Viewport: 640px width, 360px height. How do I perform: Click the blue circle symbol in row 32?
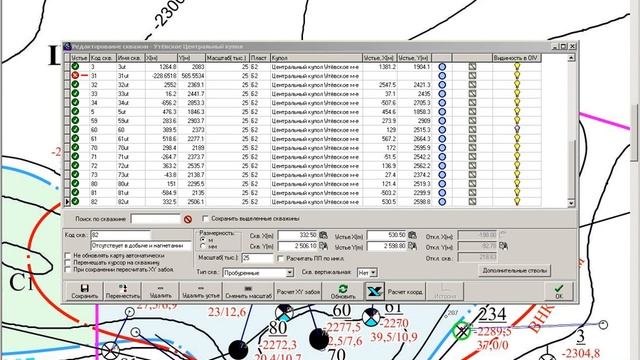[442, 84]
